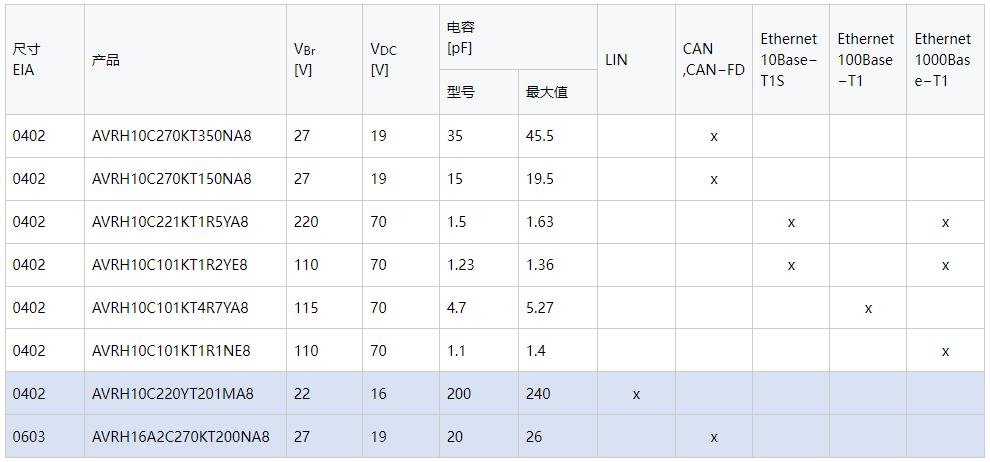Click the 0603 size cell
Viewport: 990px width, 462px height.
tap(29, 437)
